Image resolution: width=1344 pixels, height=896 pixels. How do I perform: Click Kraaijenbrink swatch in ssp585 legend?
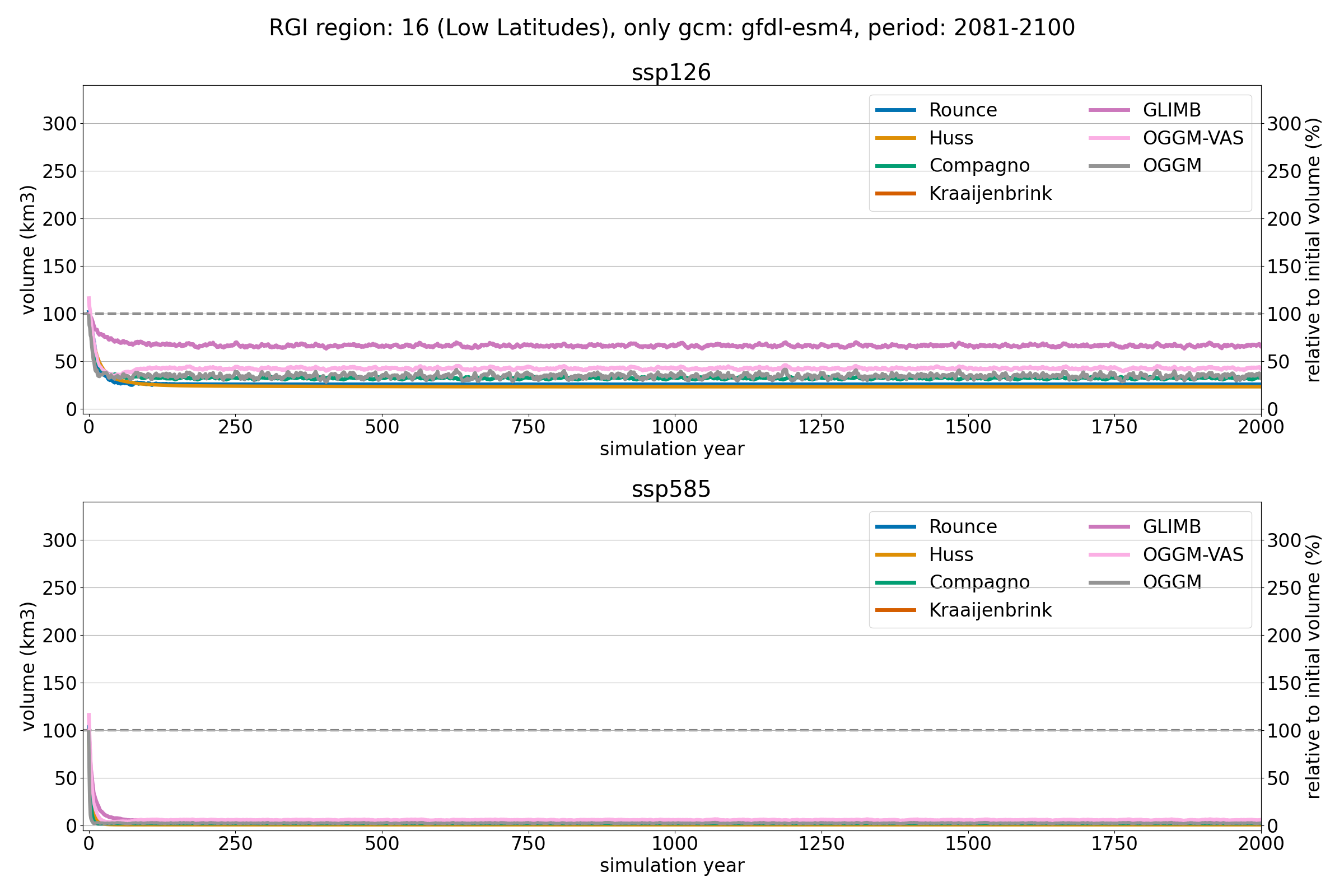tap(895, 610)
